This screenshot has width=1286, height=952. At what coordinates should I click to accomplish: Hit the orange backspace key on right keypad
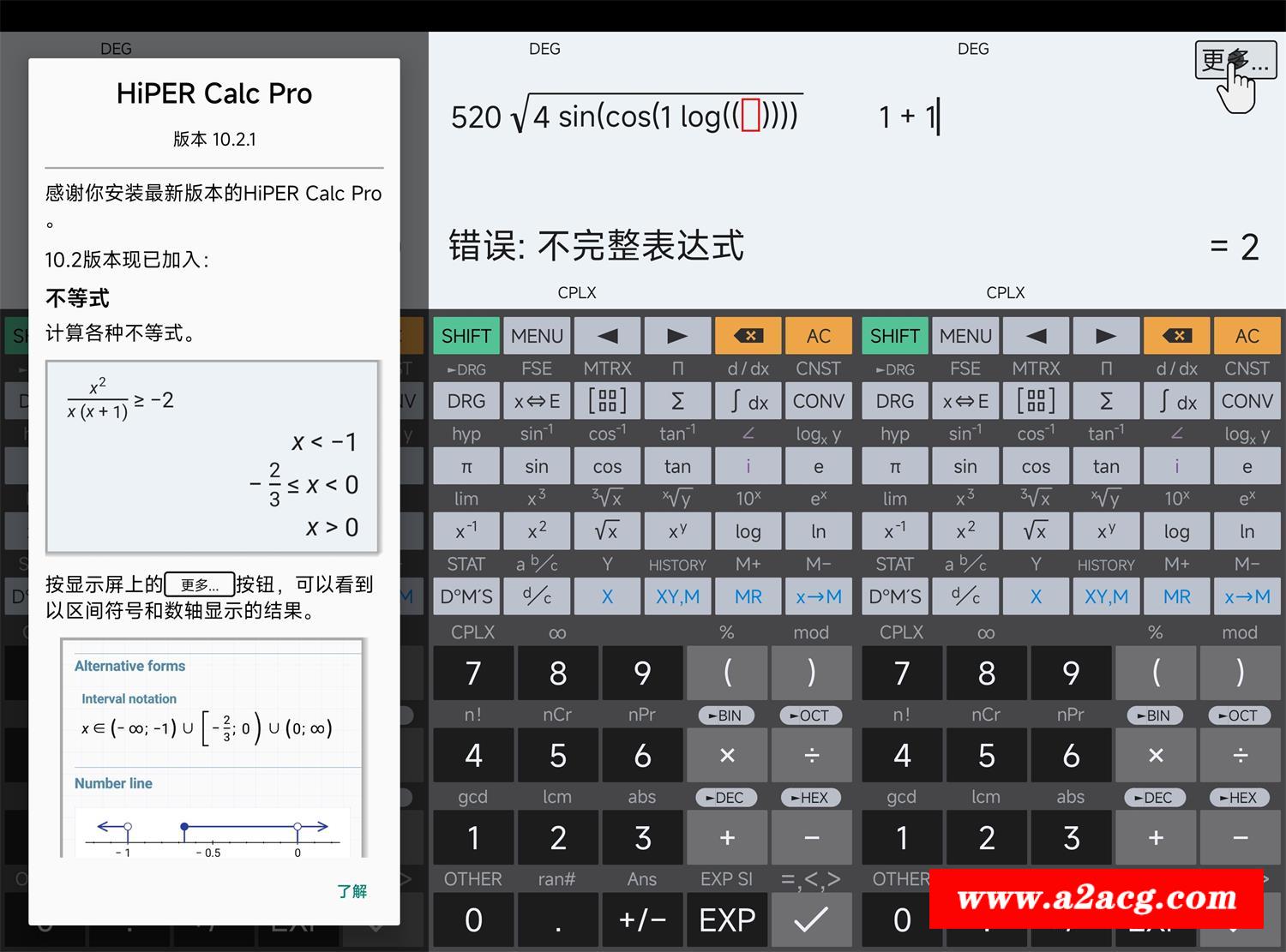1176,336
